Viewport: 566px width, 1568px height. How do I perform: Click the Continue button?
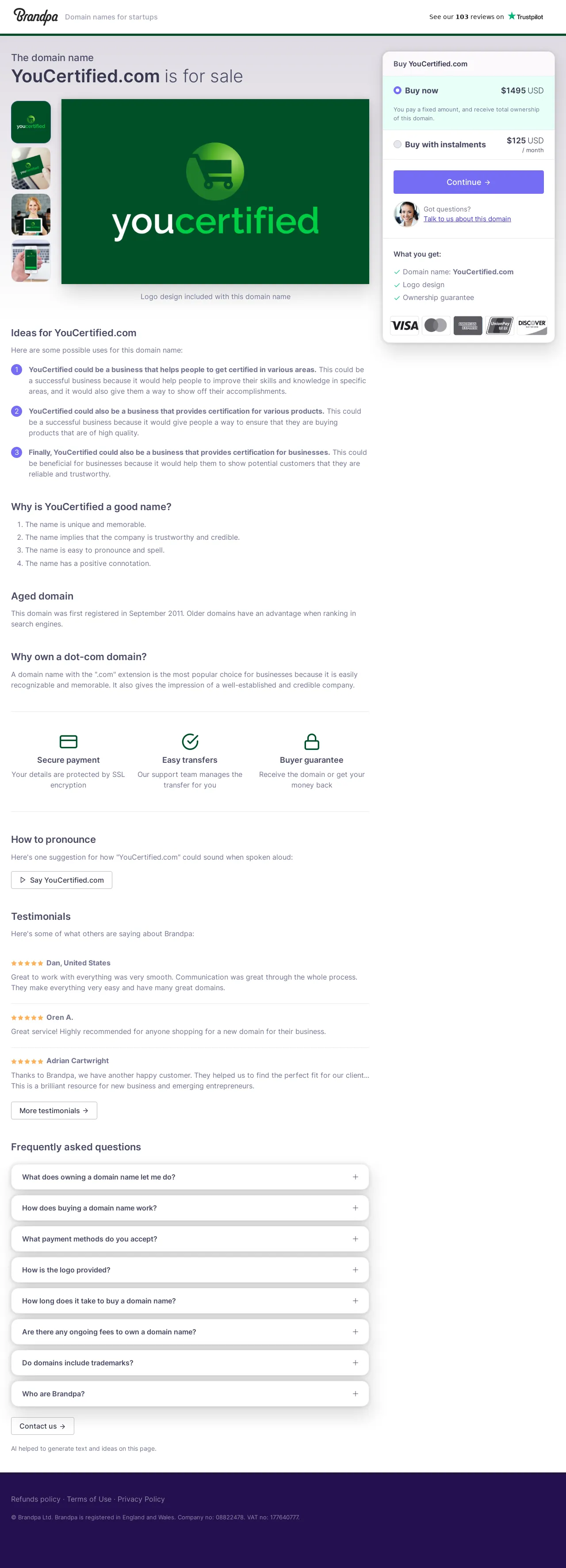click(468, 182)
